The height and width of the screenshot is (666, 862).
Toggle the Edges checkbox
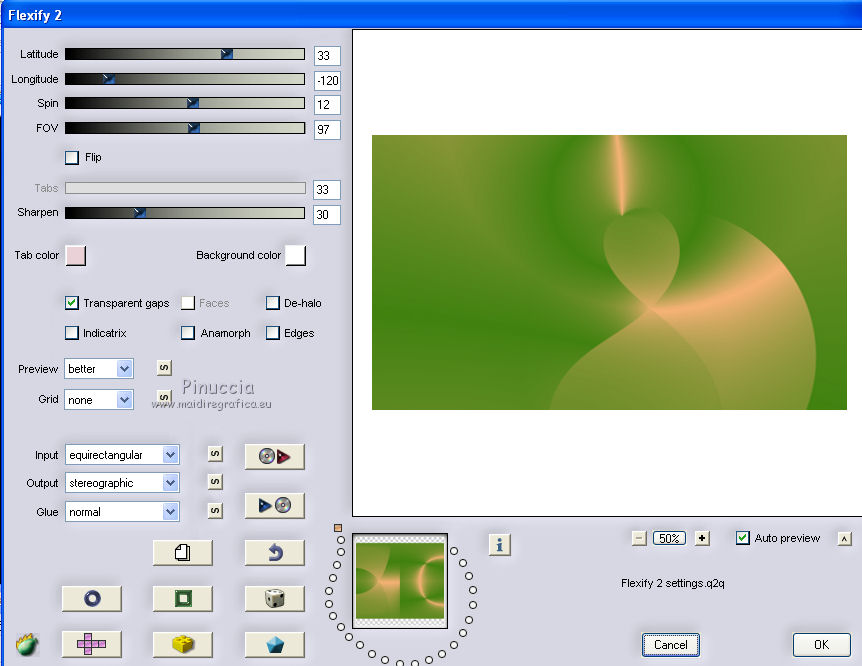click(273, 333)
